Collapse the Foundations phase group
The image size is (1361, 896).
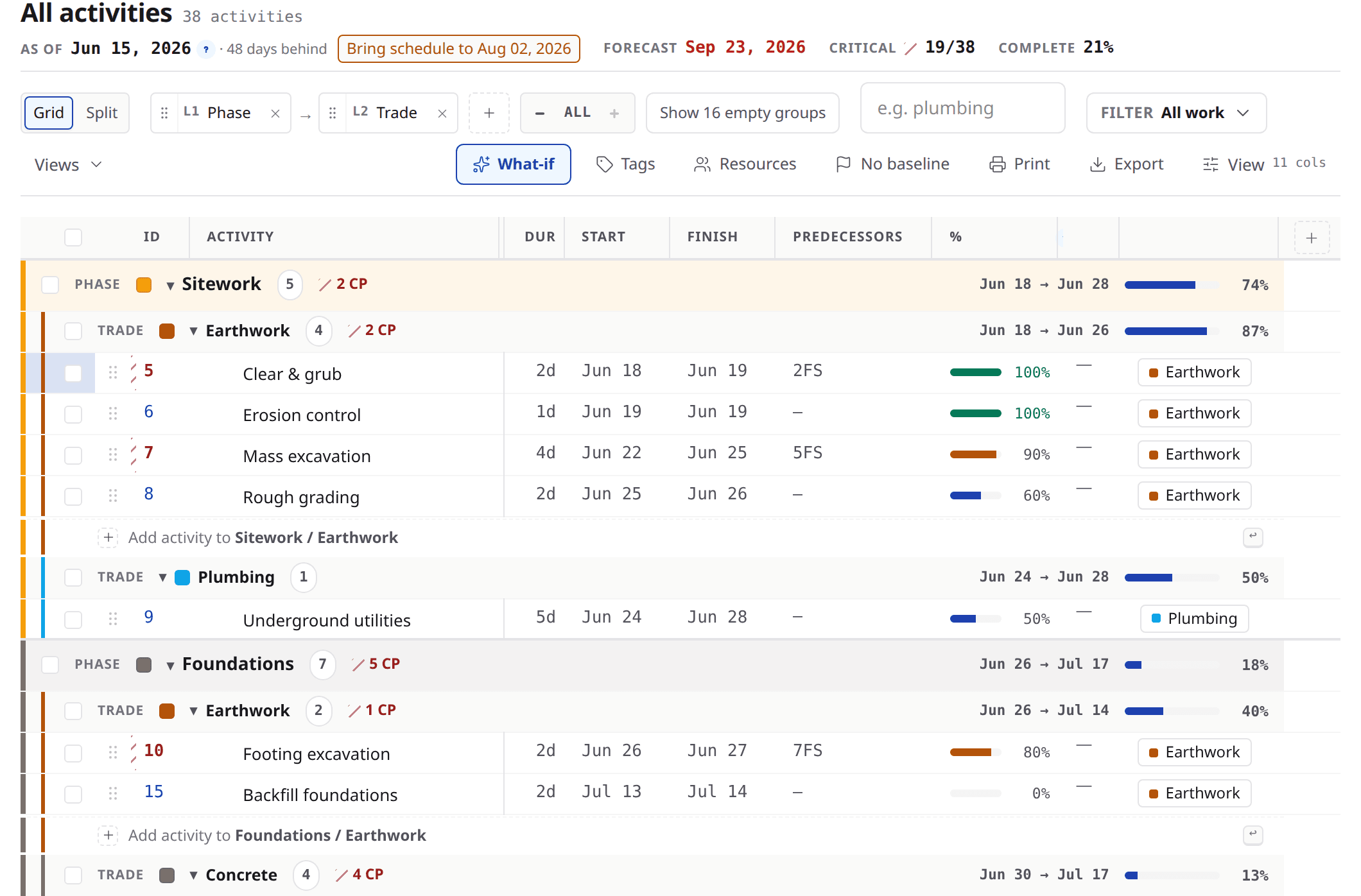[170, 666]
